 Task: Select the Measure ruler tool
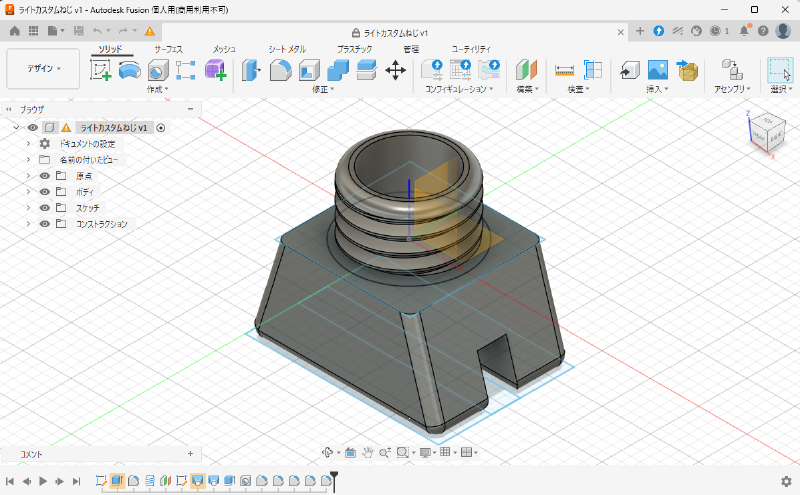[564, 70]
